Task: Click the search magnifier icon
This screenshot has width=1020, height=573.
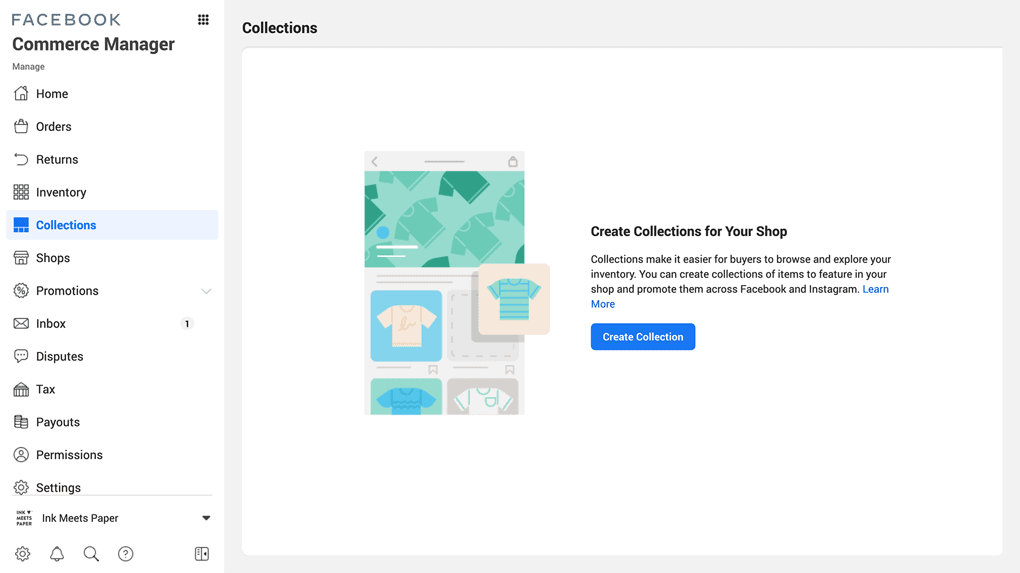Action: click(91, 553)
